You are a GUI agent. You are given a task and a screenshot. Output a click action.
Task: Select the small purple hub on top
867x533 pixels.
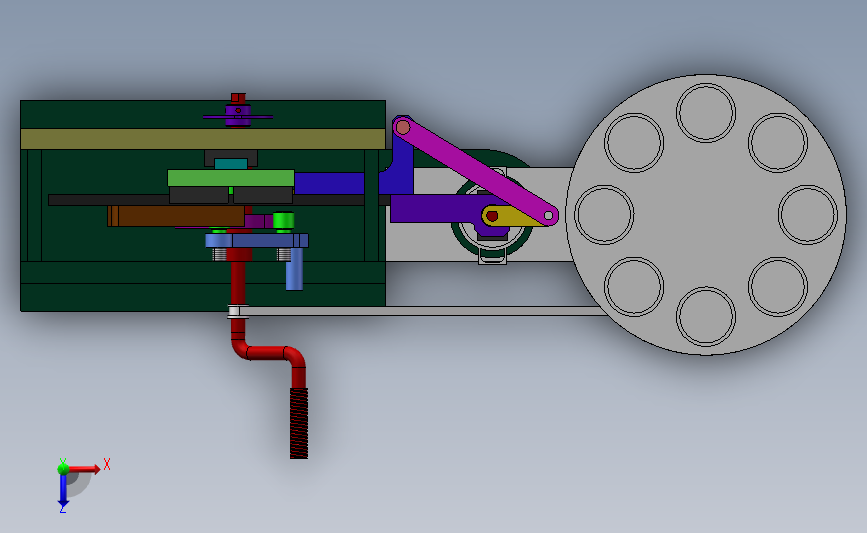pos(238,116)
